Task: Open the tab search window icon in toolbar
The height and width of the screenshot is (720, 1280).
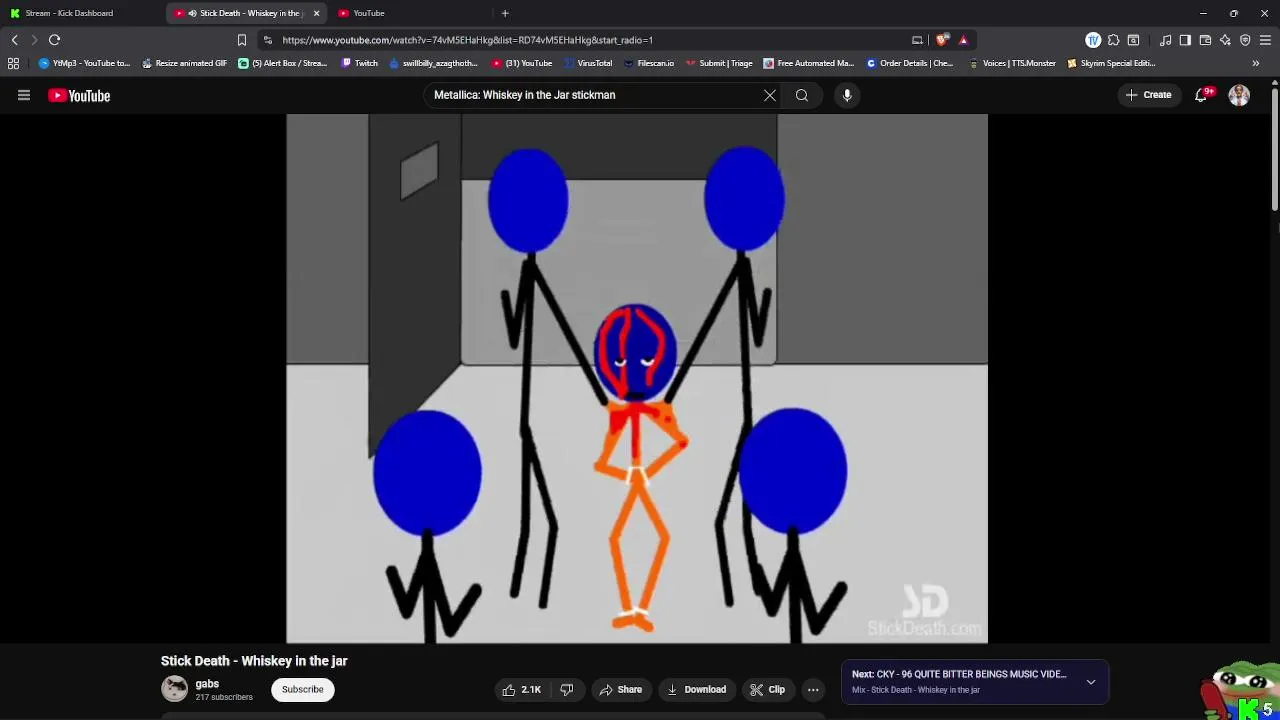Action: tap(1133, 40)
